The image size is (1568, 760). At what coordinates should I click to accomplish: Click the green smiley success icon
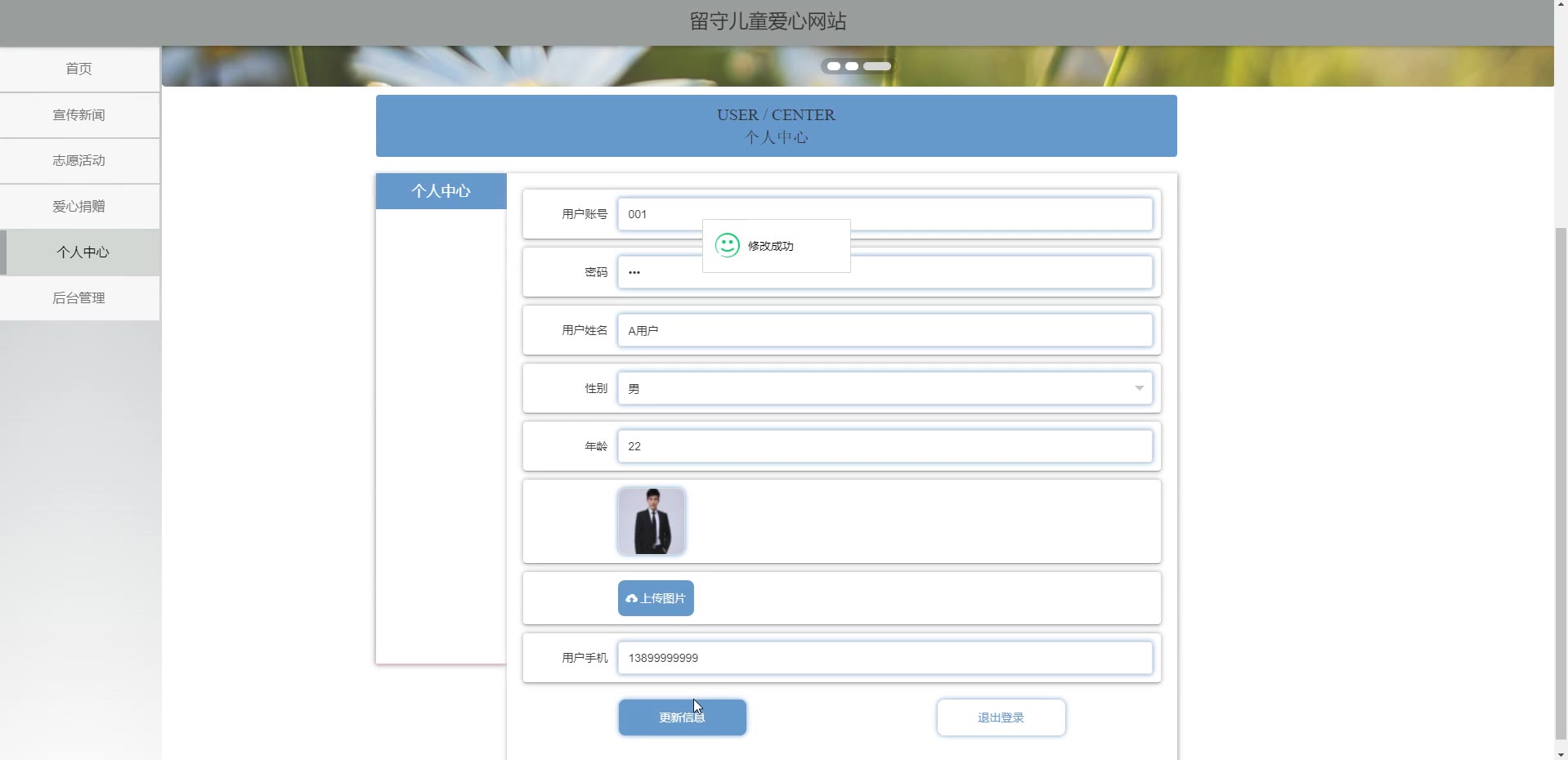coord(727,245)
